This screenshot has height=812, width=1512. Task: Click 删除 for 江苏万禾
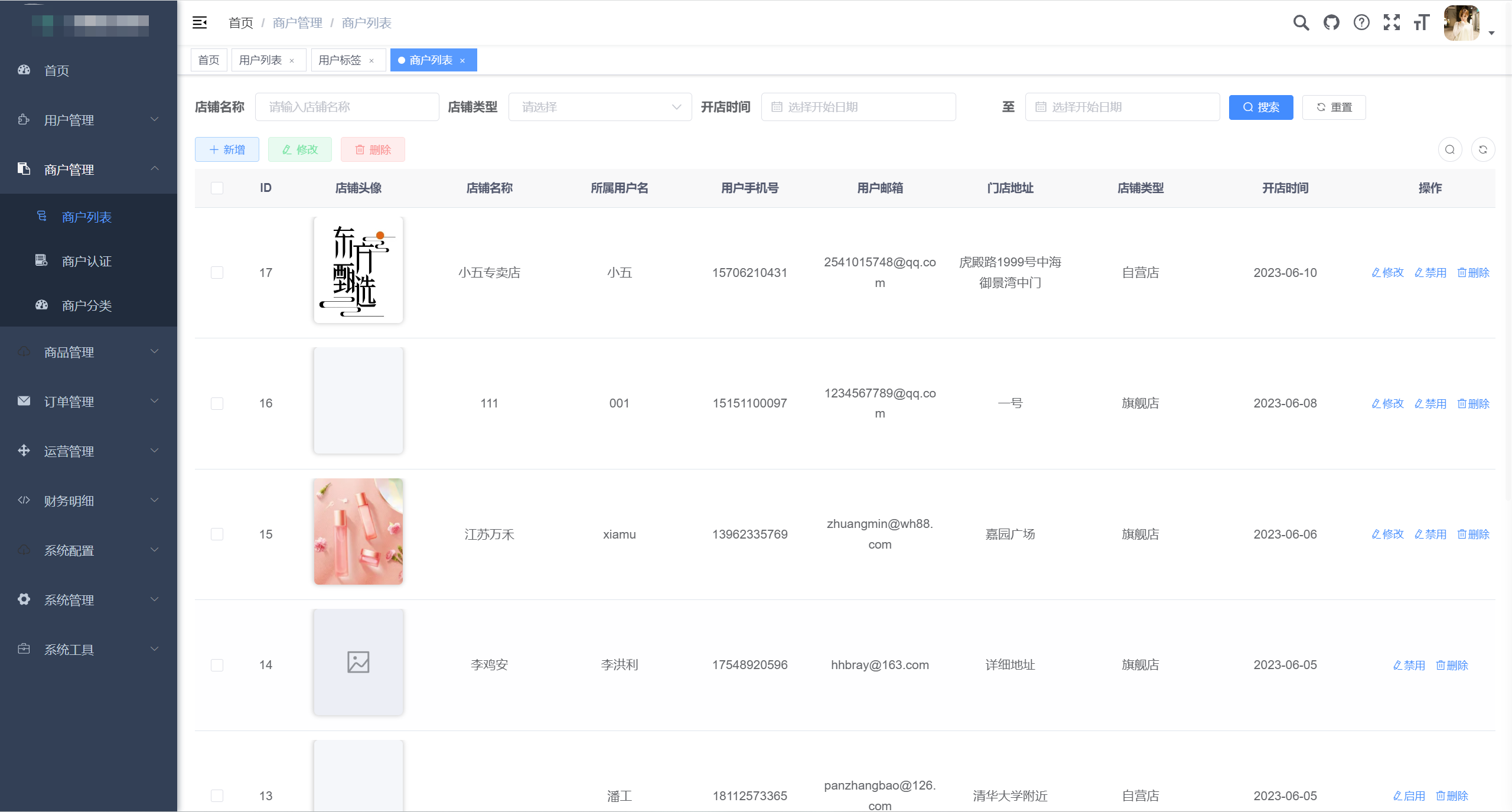point(1474,534)
